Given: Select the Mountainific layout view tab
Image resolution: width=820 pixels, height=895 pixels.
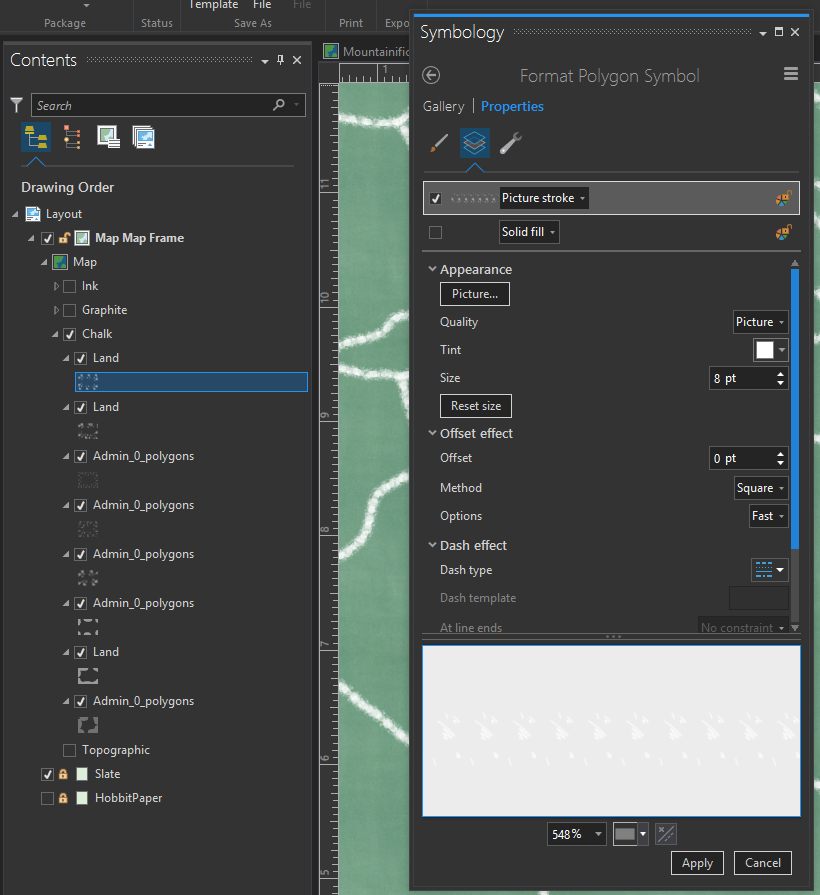Looking at the screenshot, I should pos(366,51).
